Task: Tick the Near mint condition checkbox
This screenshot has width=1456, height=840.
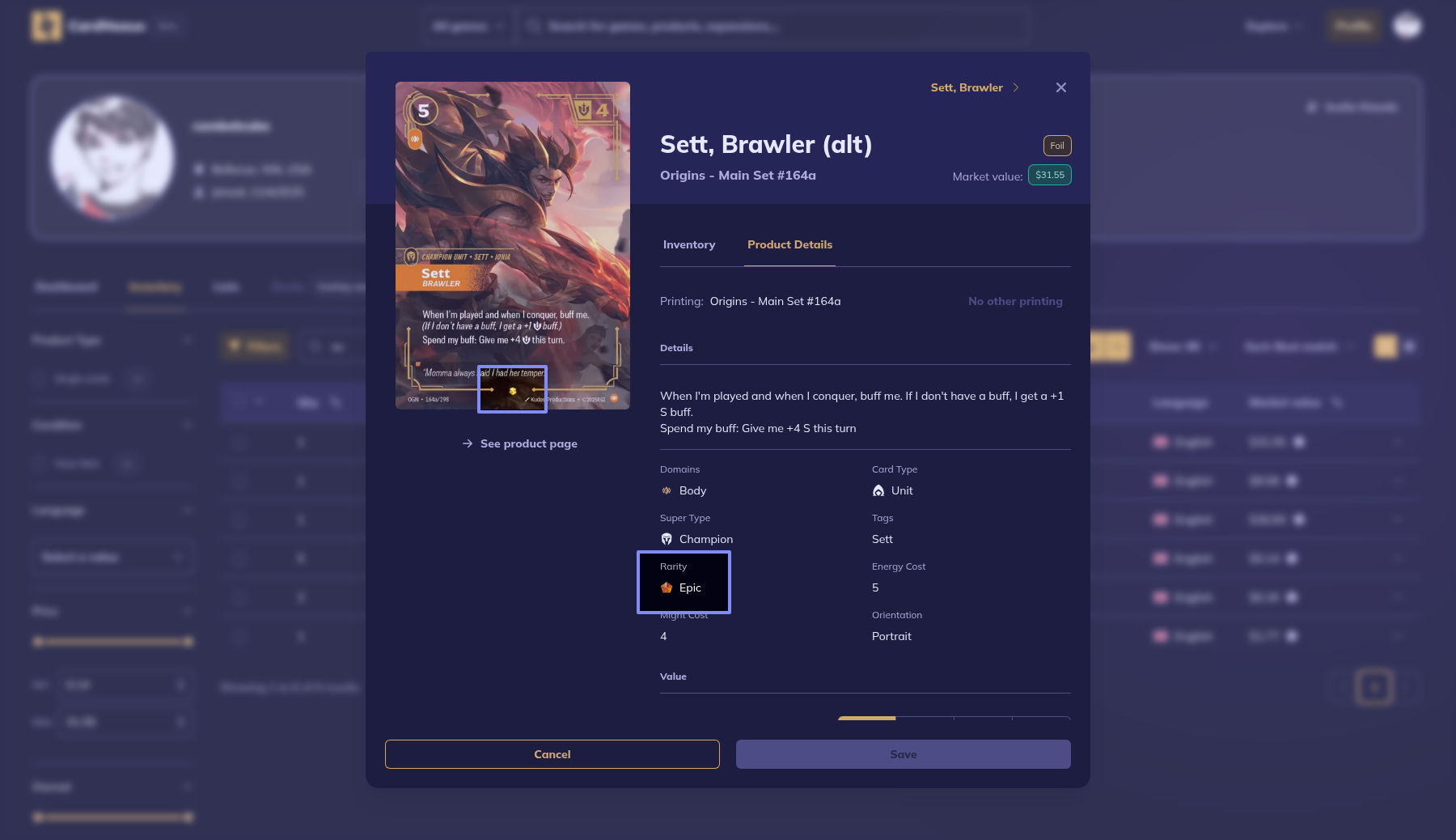Action: [39, 464]
